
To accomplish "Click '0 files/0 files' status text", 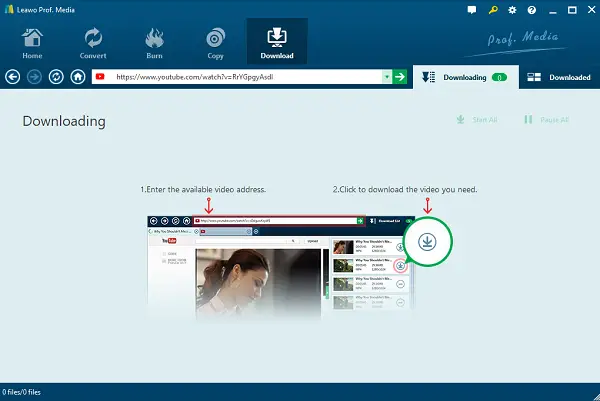I will point(21,392).
